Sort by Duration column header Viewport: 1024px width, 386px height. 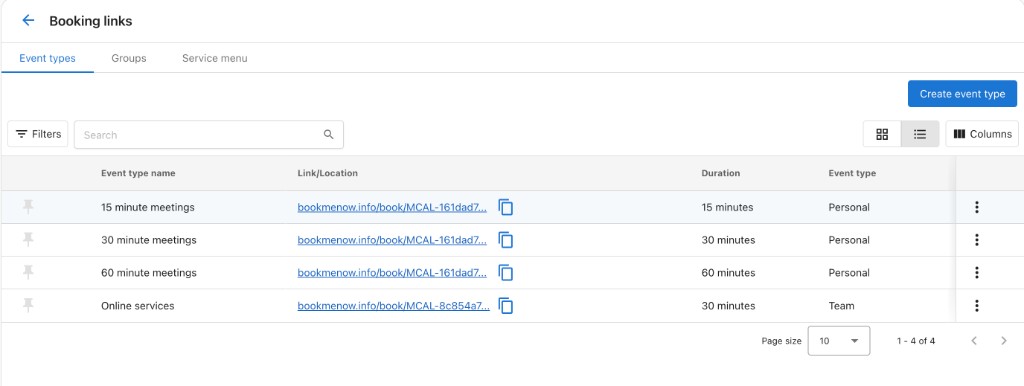click(x=720, y=173)
